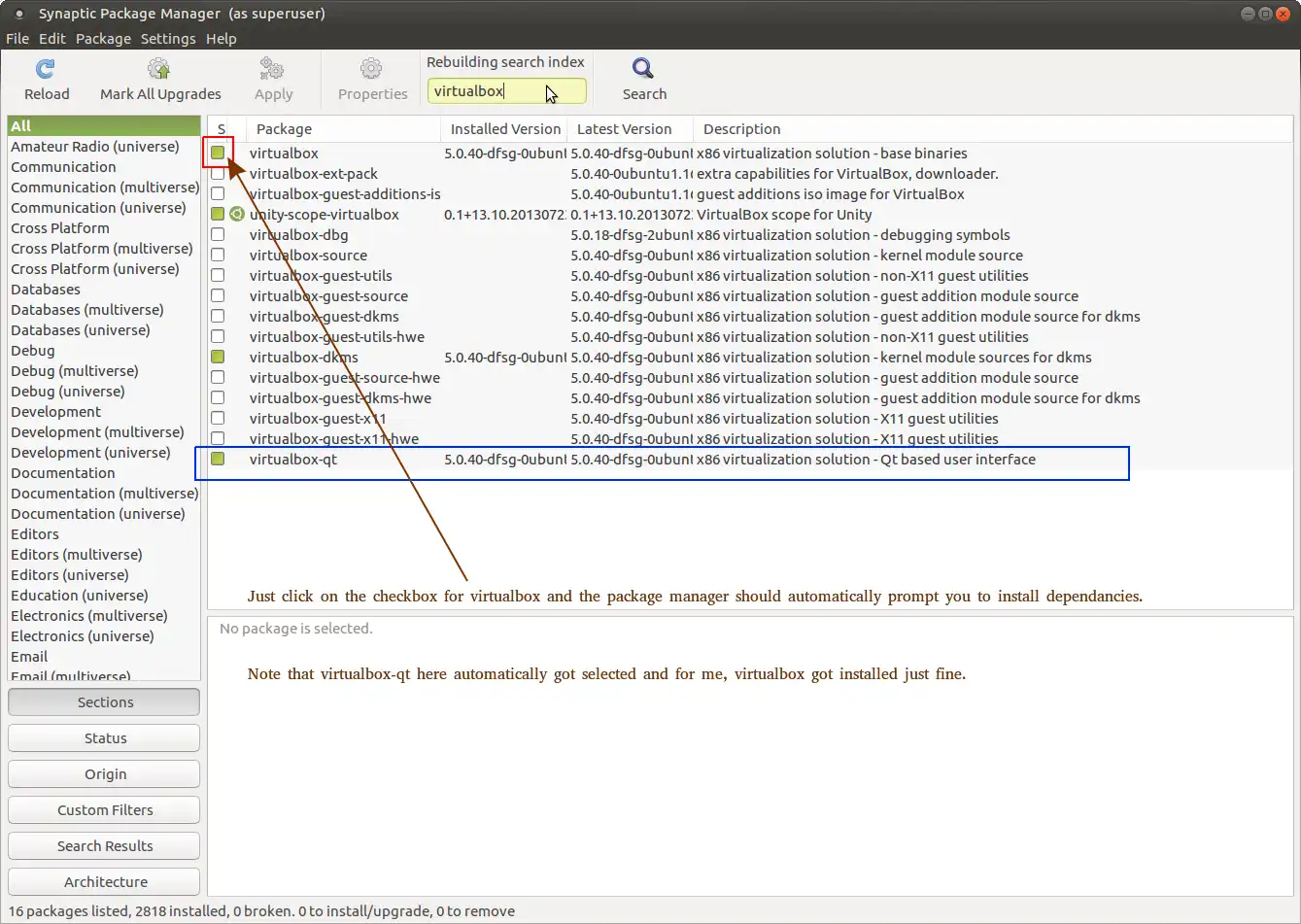The image size is (1301, 924).
Task: Select the "virtualbox-qt" package name
Action: point(292,460)
